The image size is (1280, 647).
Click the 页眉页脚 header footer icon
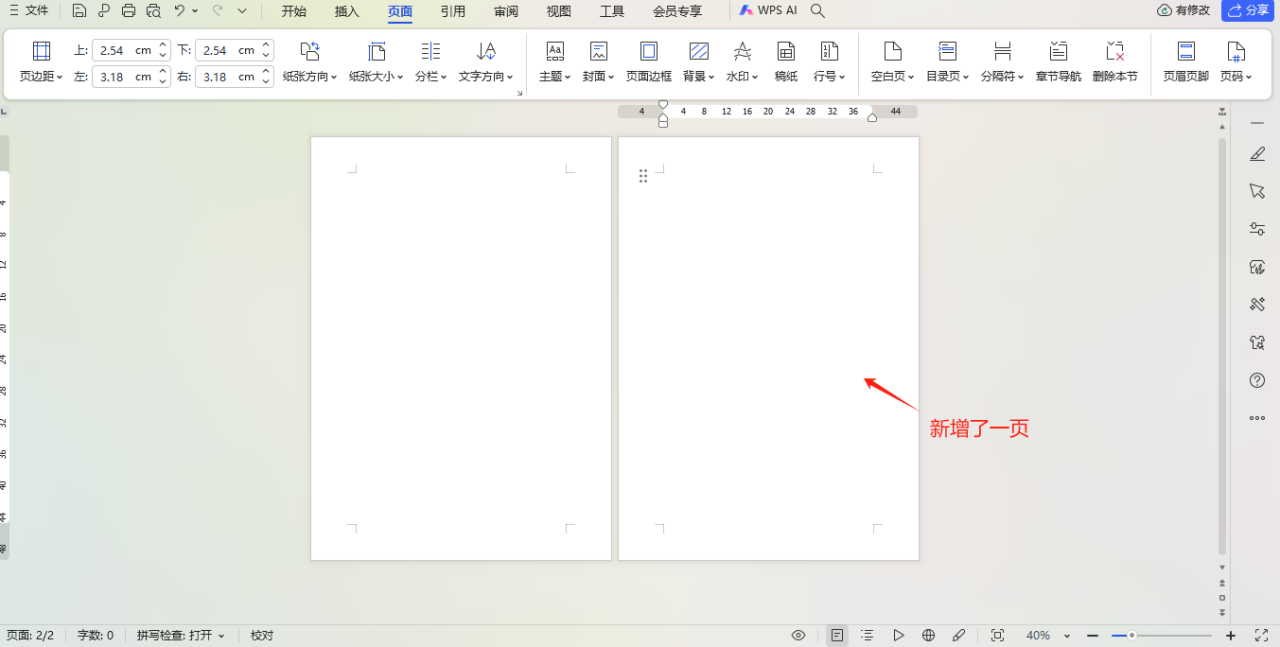1186,62
